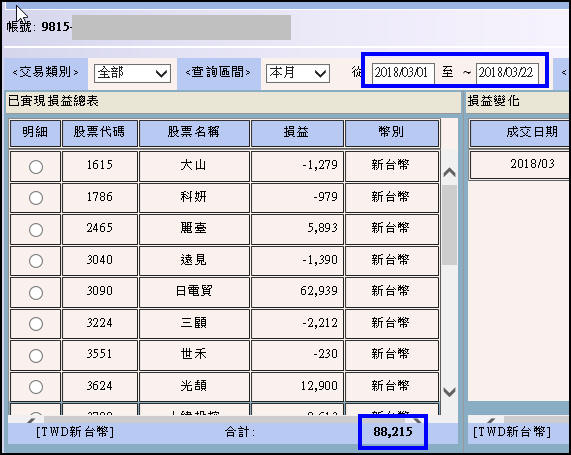Viewport: 571px width, 455px height.
Task: Select the radio button for stock 3224 三顧
Action: [x=36, y=324]
